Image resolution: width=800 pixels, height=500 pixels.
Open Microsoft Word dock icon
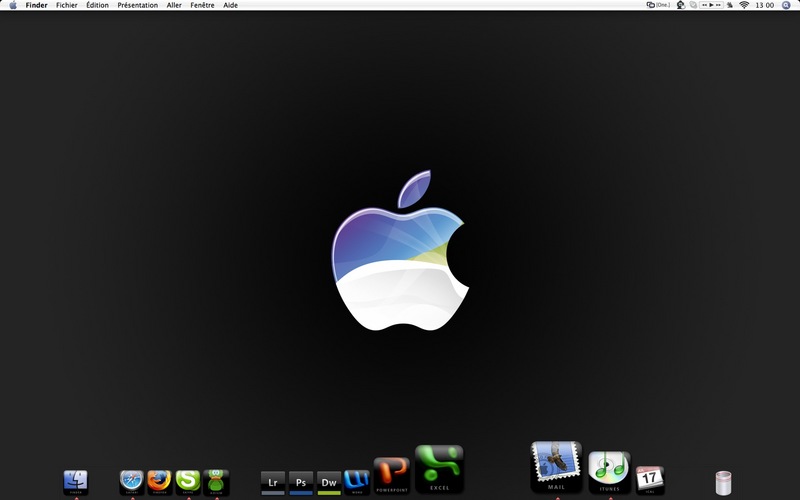tap(357, 483)
